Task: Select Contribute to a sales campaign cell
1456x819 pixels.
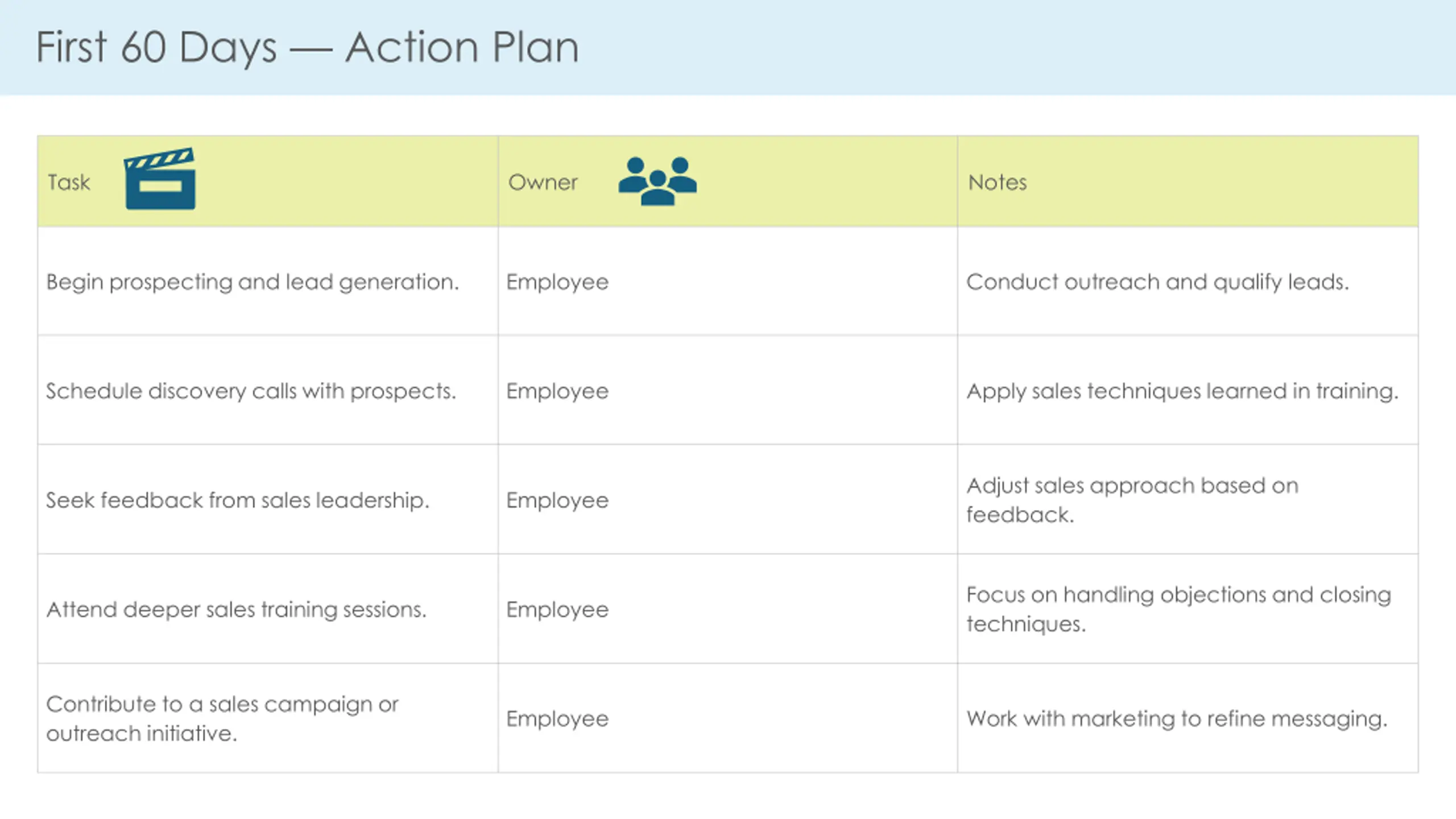Action: [268, 718]
